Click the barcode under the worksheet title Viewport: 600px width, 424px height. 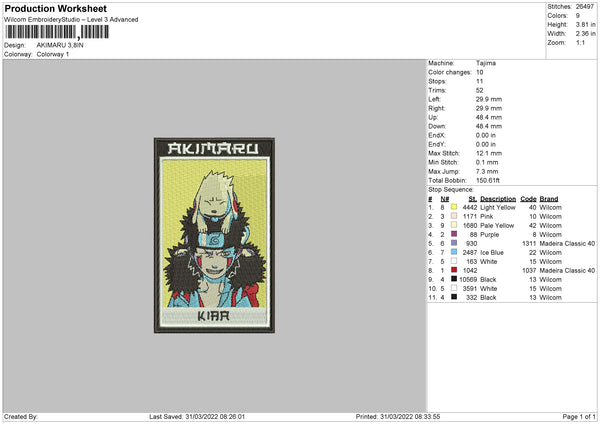57,32
